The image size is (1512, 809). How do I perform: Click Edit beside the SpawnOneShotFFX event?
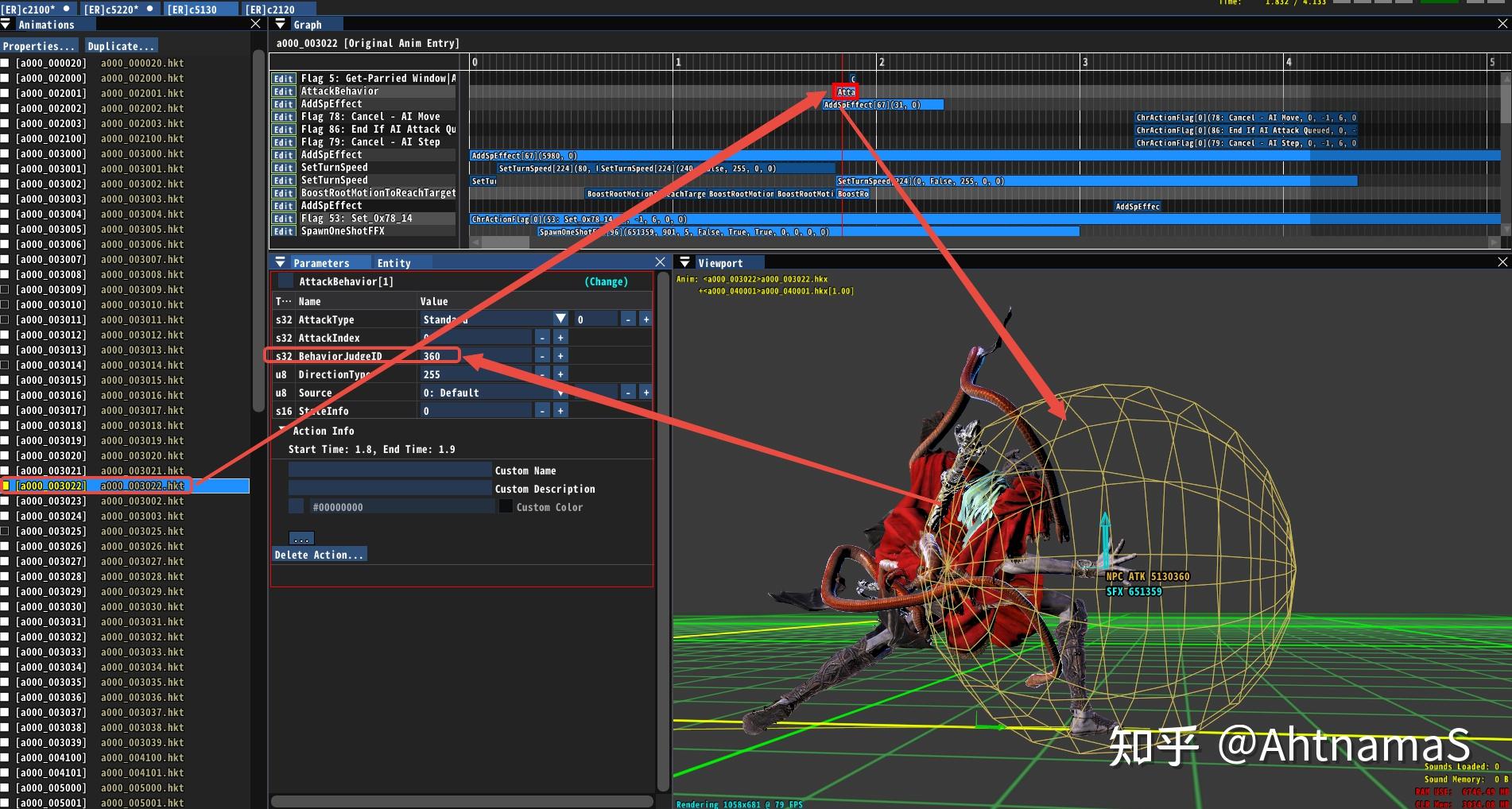click(283, 231)
